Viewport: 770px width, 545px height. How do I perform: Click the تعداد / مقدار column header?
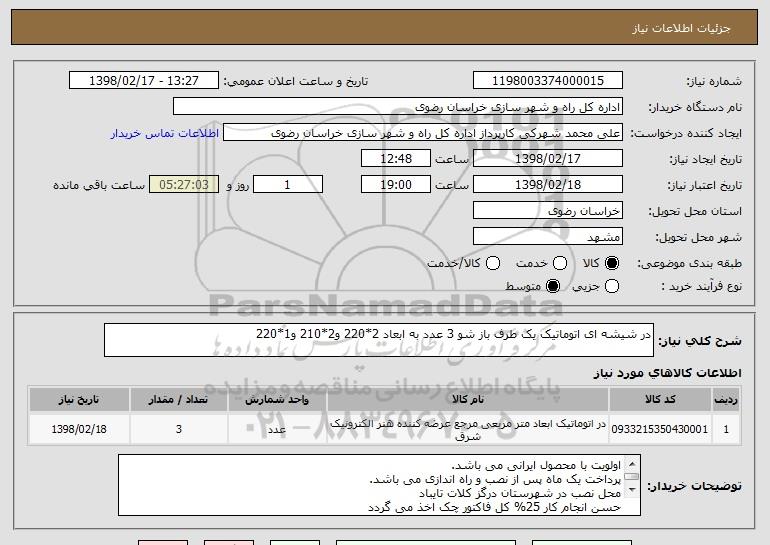pyautogui.click(x=179, y=400)
